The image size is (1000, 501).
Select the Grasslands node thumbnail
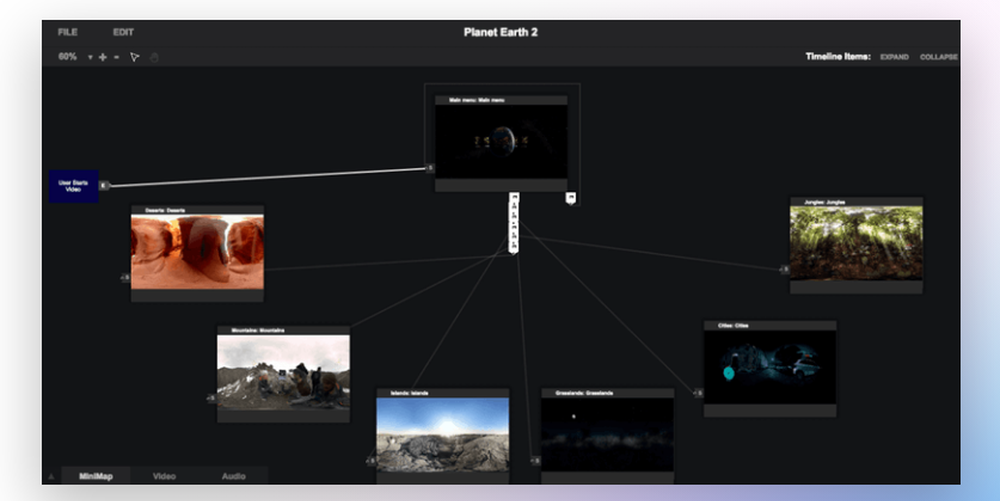(x=607, y=435)
